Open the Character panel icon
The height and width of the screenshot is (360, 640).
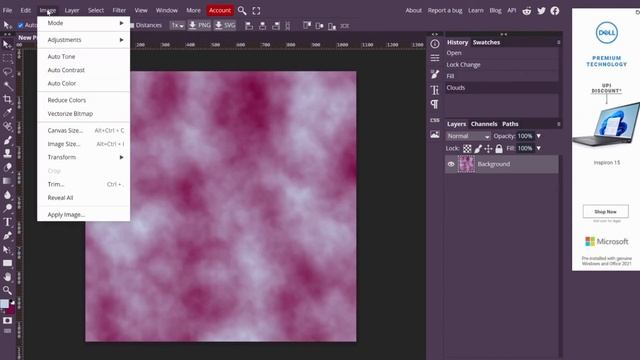(x=435, y=90)
